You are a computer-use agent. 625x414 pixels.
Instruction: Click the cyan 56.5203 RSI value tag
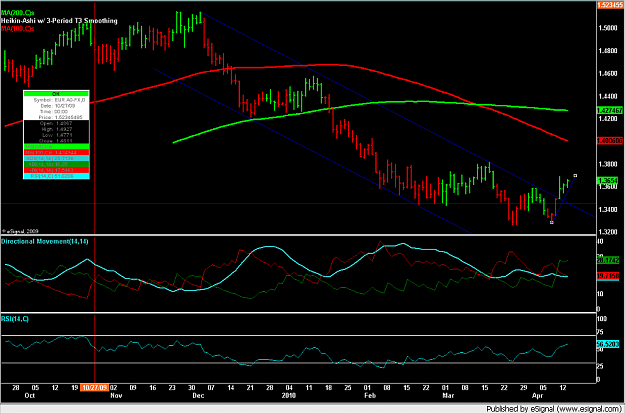(x=608, y=344)
